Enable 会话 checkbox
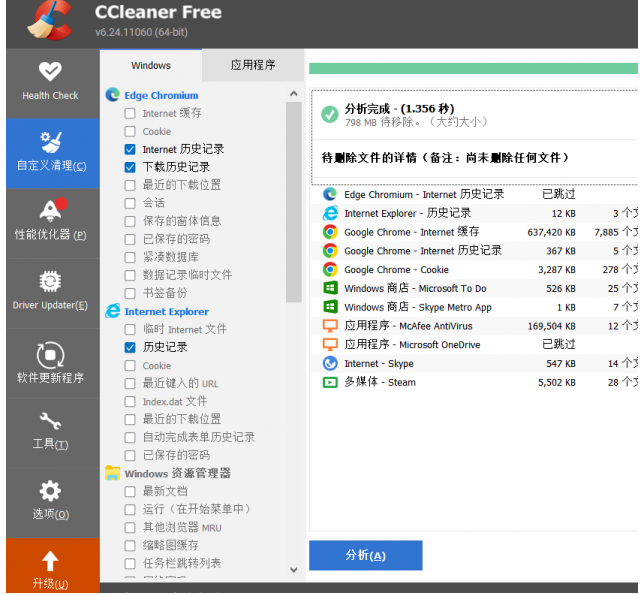This screenshot has width=640, height=595. 130,203
